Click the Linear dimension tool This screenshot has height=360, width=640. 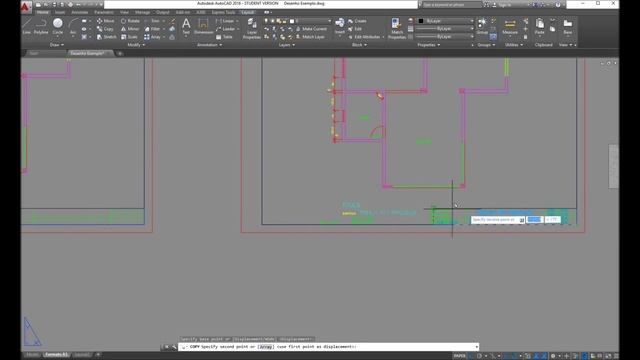pyautogui.click(x=225, y=21)
